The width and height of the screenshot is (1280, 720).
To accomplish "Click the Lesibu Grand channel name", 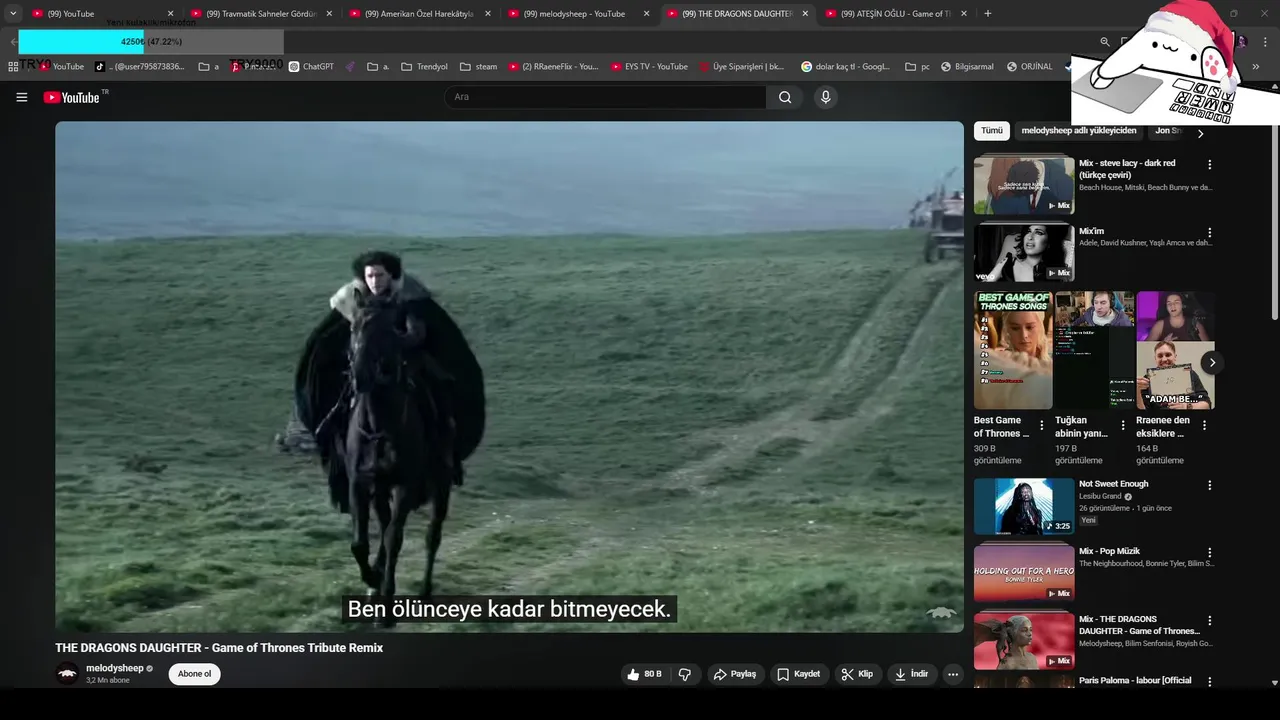I will click(x=1100, y=496).
